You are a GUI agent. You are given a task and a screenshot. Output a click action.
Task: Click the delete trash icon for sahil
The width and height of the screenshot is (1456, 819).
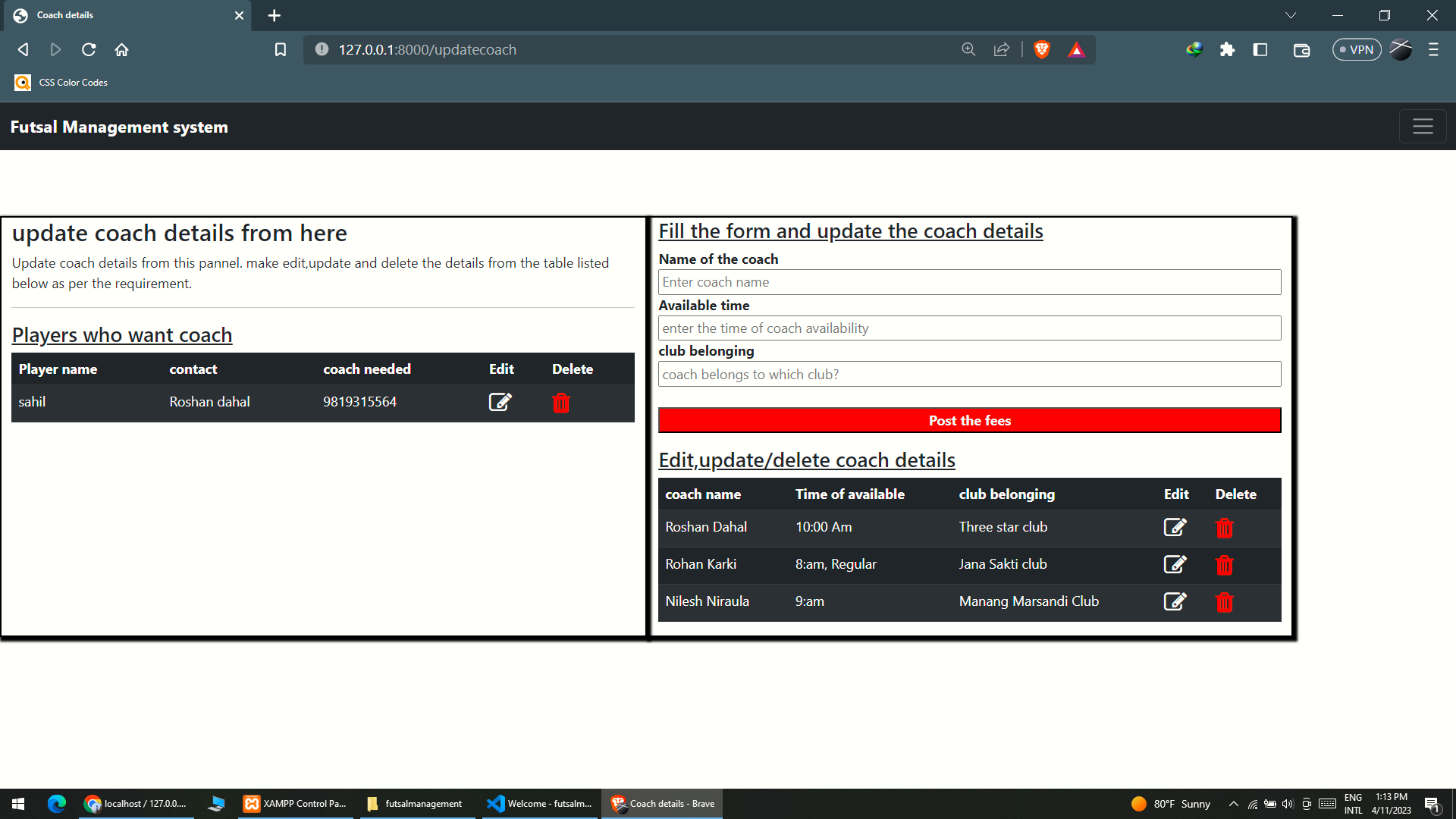(560, 403)
